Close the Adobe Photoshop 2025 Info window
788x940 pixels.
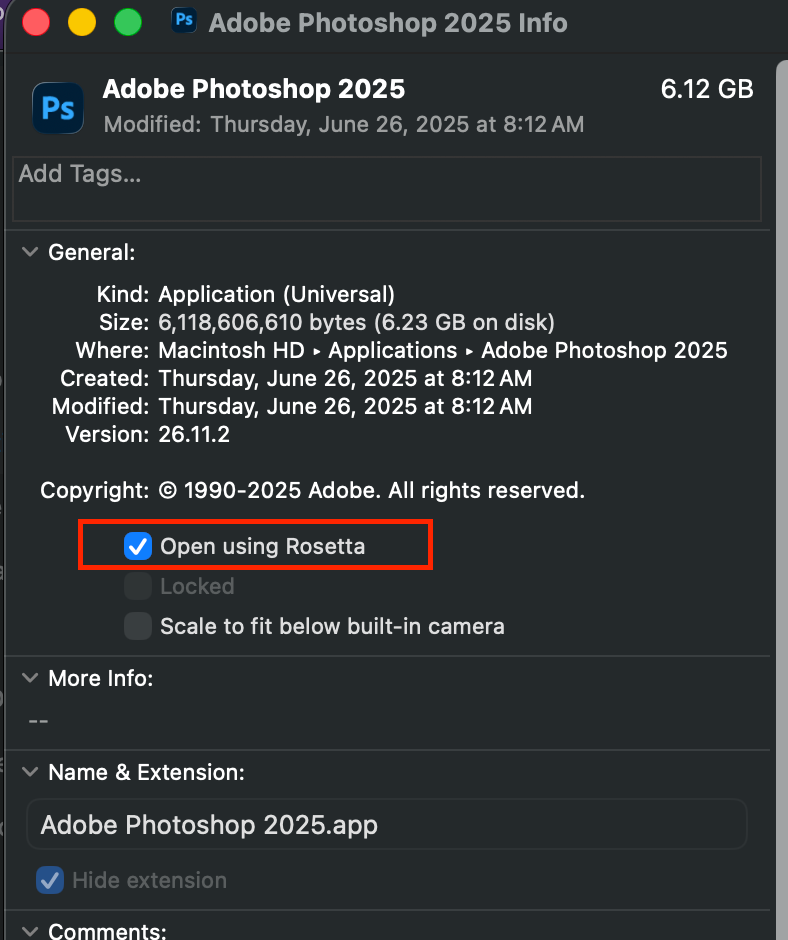(36, 21)
